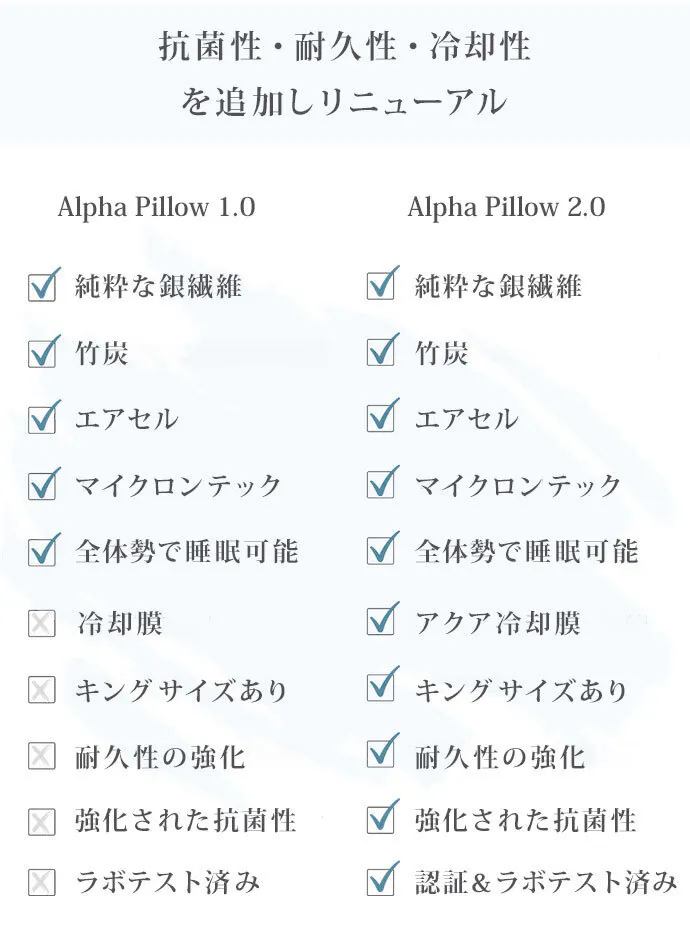
Task: Click the 認証&ラボテスト済み checkbox
Action: coord(381,881)
